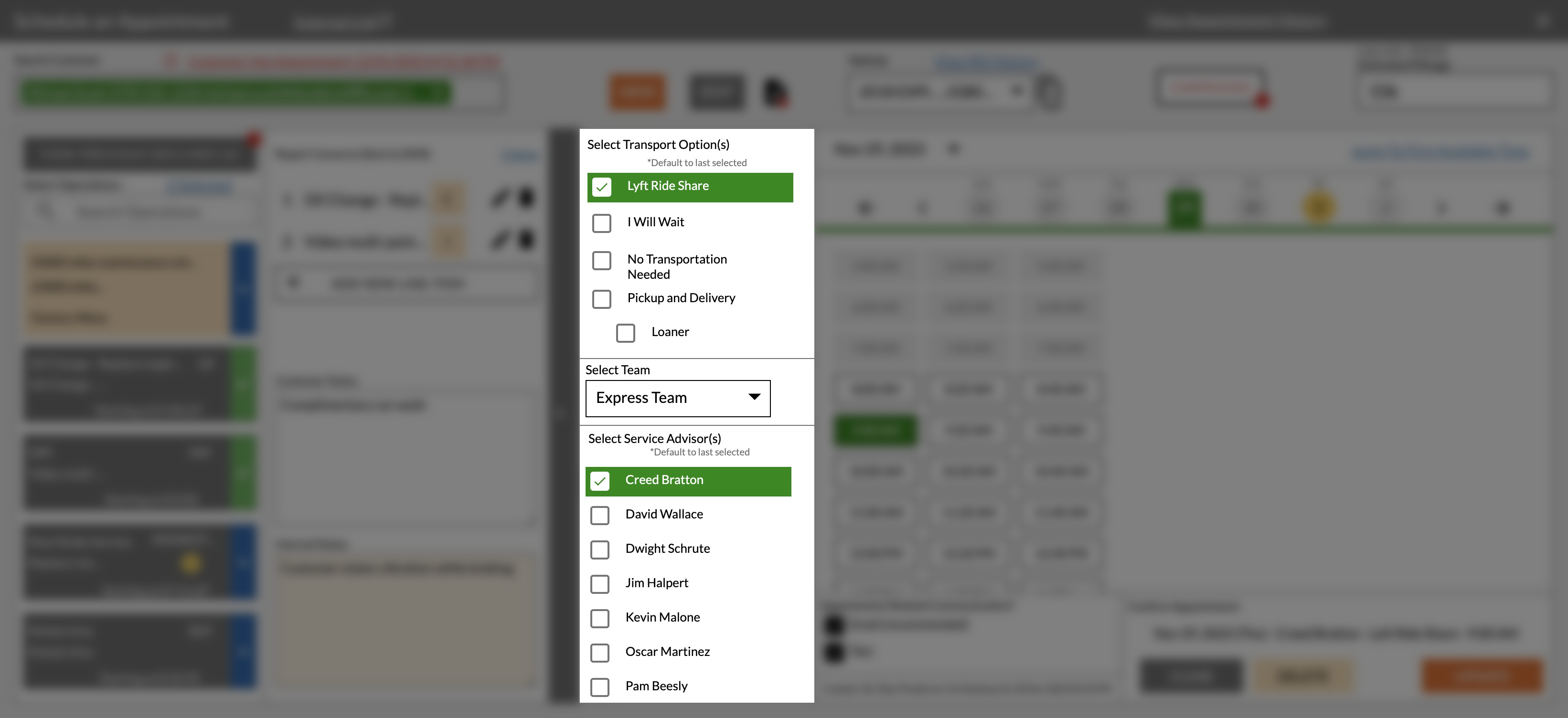The width and height of the screenshot is (1568, 718).
Task: Click the Lyft Ride Share green row
Action: (x=690, y=188)
